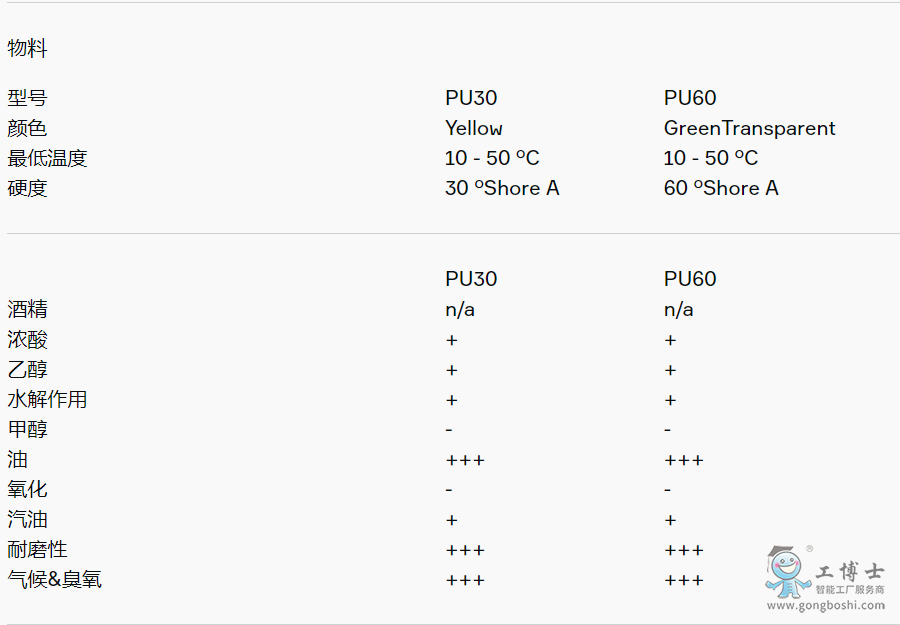Click the 最低温度 row label
The image size is (900, 625).
click(48, 158)
